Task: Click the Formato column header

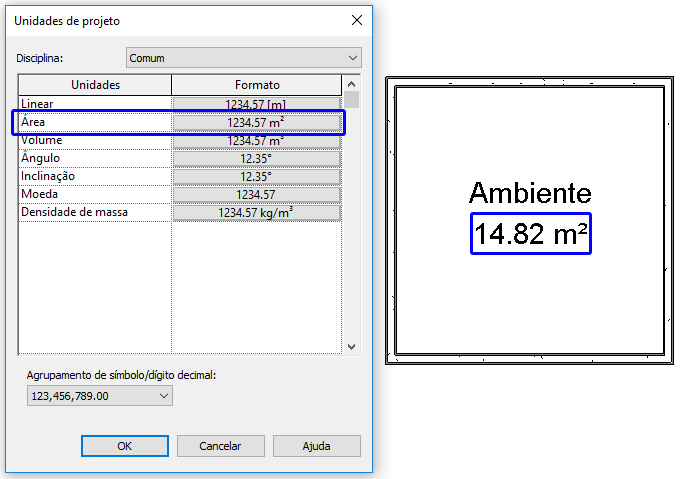Action: pos(257,85)
